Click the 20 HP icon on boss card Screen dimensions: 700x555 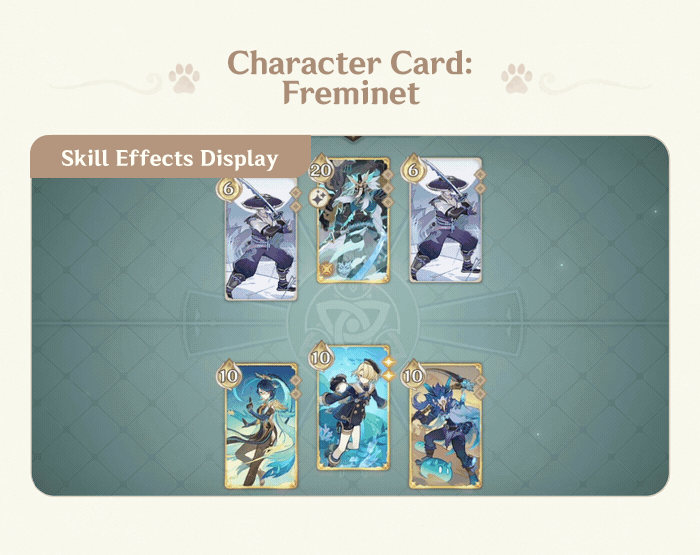pos(321,169)
